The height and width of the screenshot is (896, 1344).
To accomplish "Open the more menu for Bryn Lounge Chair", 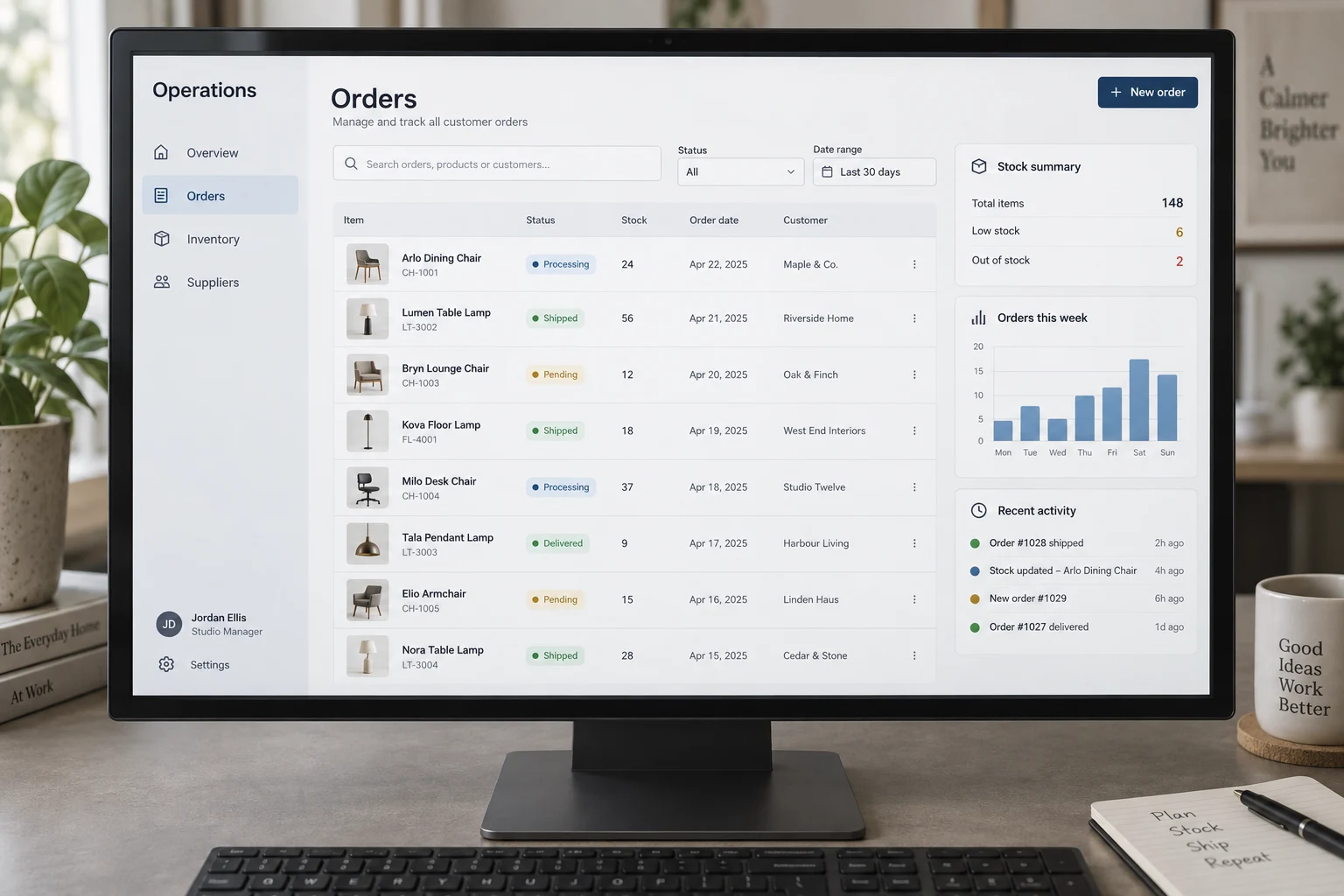I will point(914,374).
